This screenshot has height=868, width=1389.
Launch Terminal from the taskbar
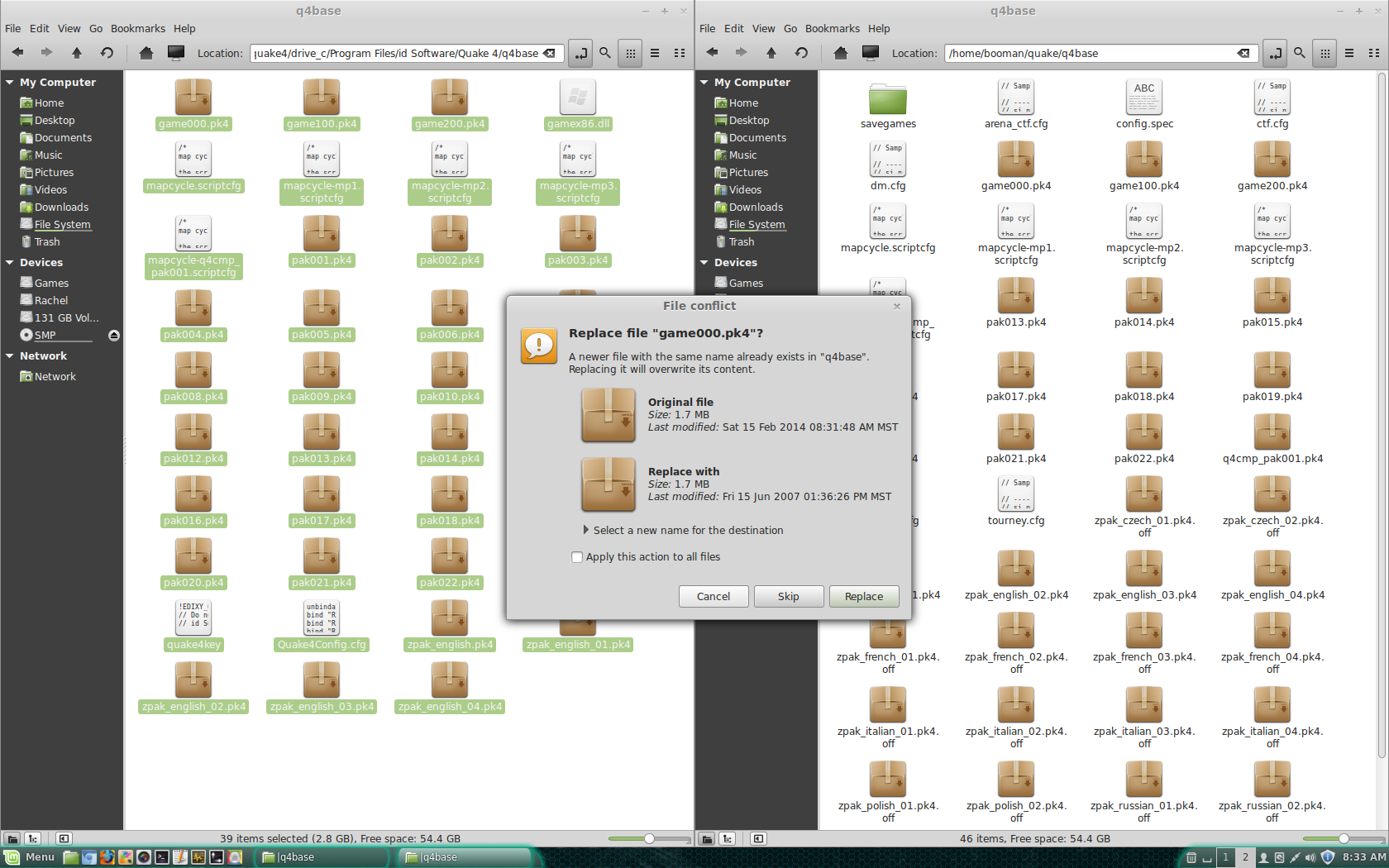coord(162,857)
